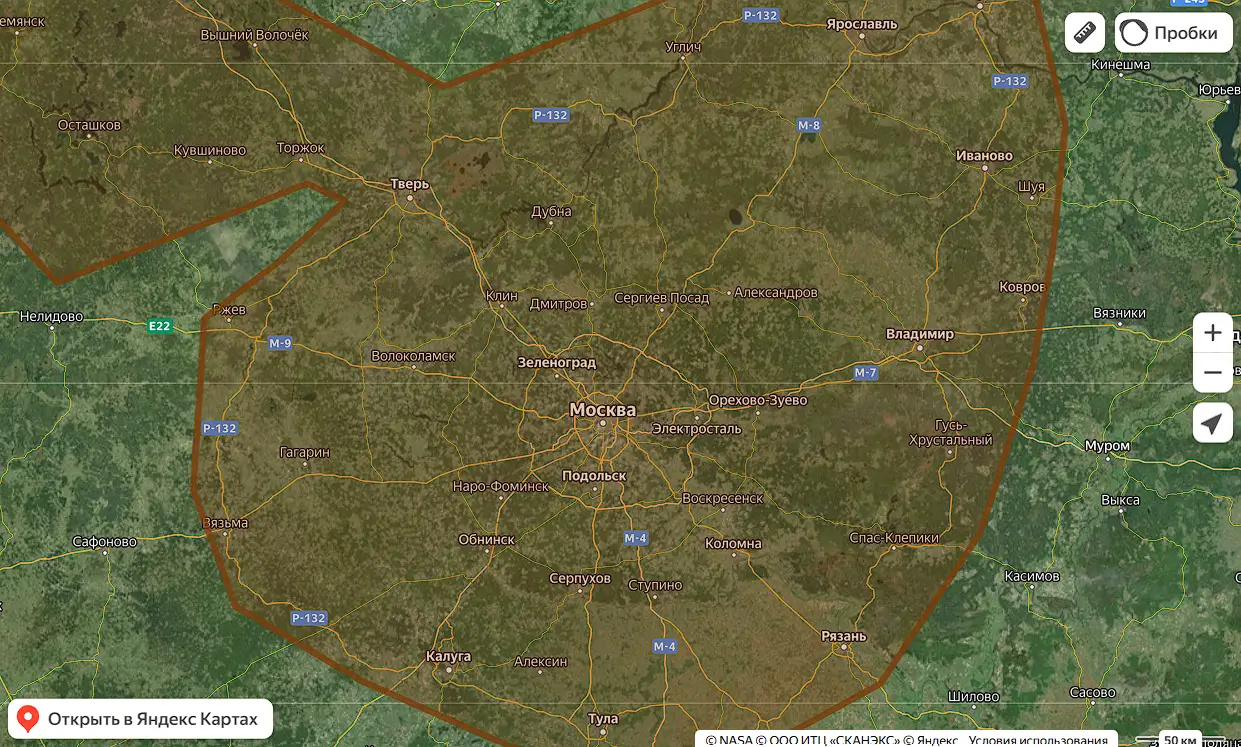The image size is (1241, 747).
Task: Select the Ярославль city label
Action: click(862, 24)
